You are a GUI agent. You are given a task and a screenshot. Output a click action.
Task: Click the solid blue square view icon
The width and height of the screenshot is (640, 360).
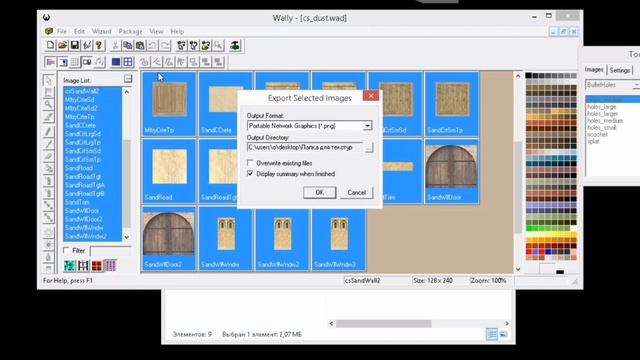pyautogui.click(x=116, y=62)
